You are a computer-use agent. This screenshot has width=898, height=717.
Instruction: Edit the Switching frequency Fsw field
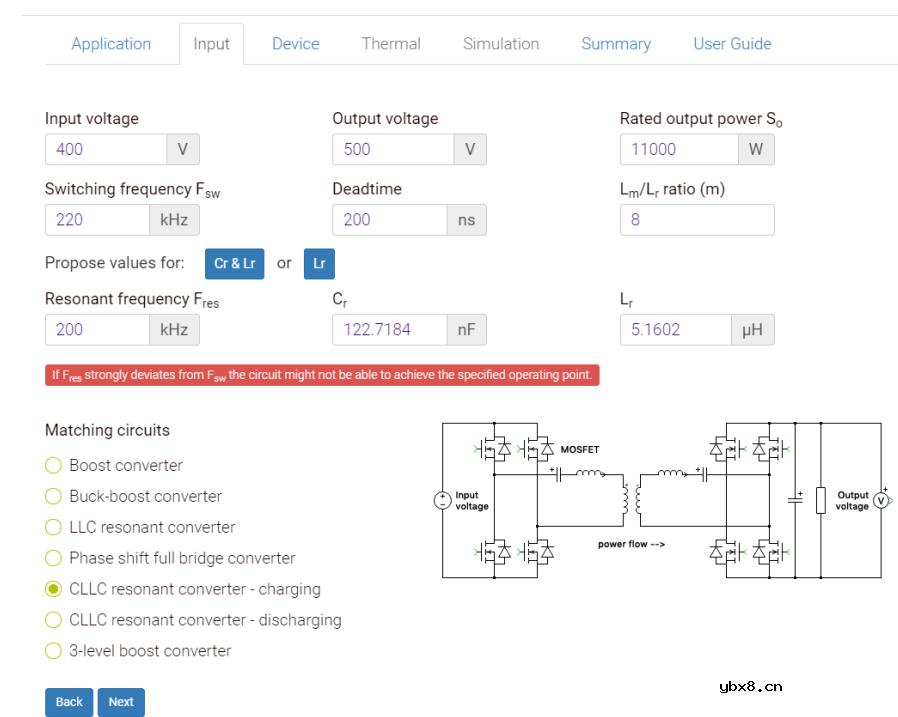tap(97, 219)
